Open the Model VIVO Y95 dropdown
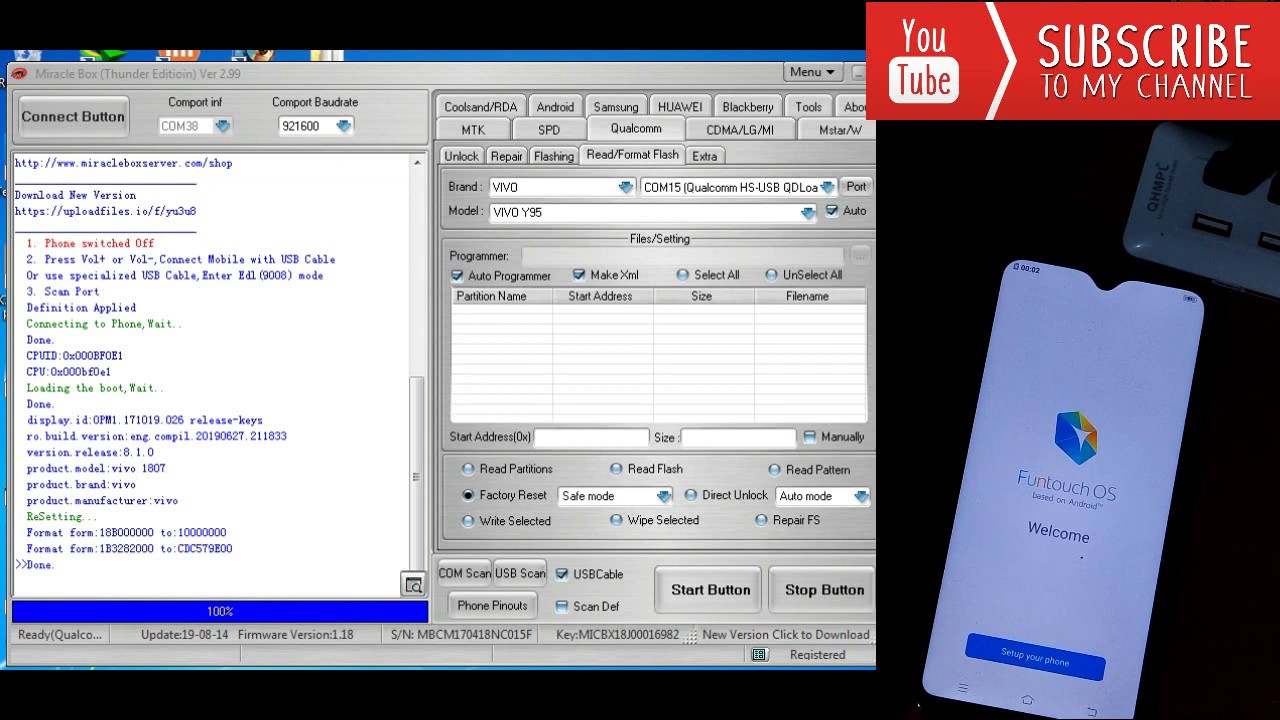1280x720 pixels. (808, 212)
